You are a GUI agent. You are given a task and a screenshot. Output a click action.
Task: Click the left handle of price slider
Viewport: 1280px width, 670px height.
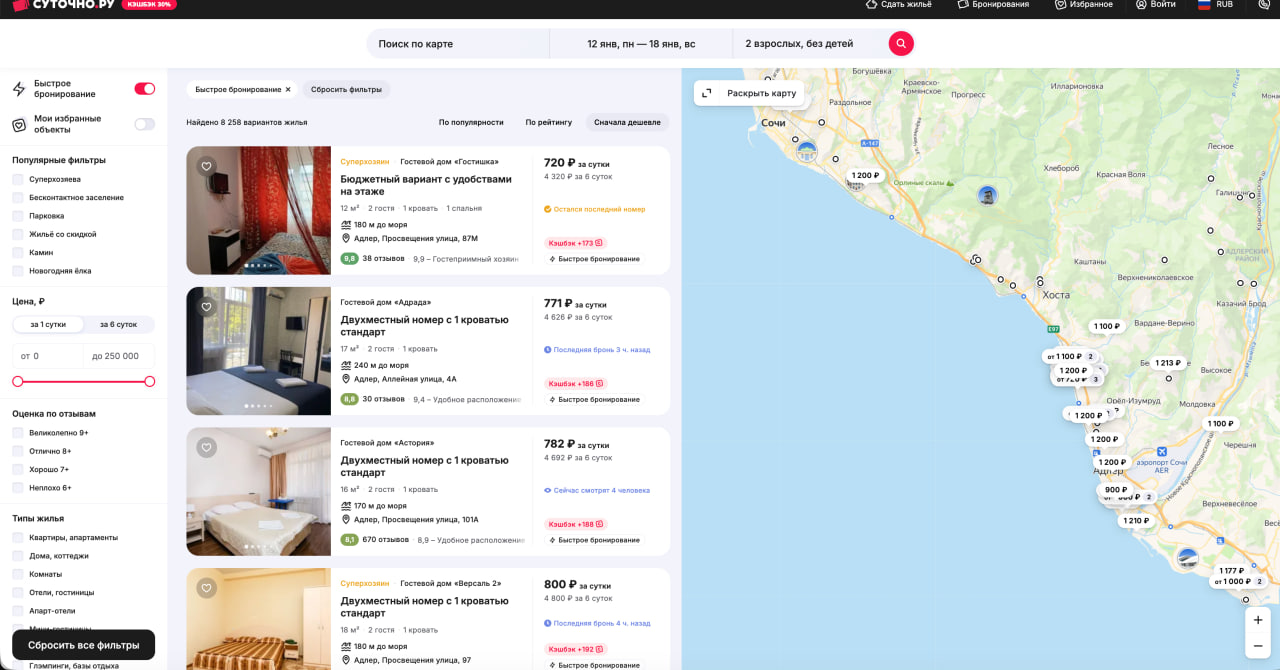[17, 381]
